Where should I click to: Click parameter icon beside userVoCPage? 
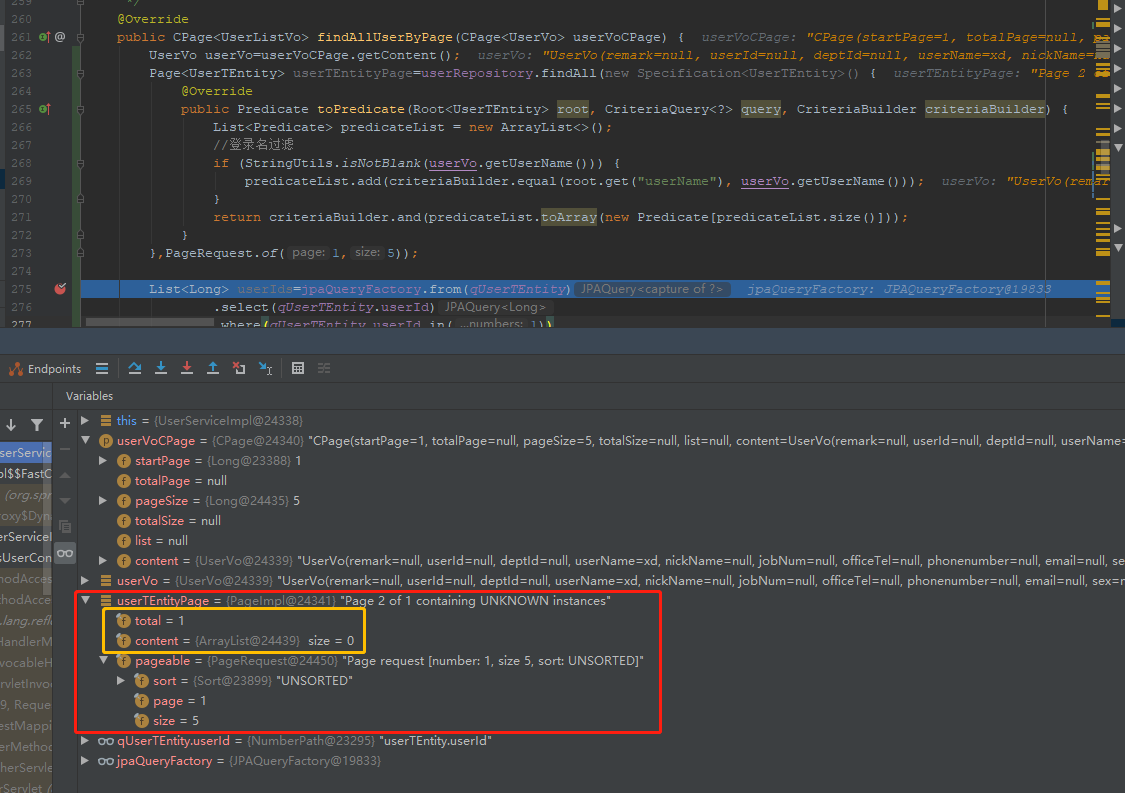(x=105, y=441)
